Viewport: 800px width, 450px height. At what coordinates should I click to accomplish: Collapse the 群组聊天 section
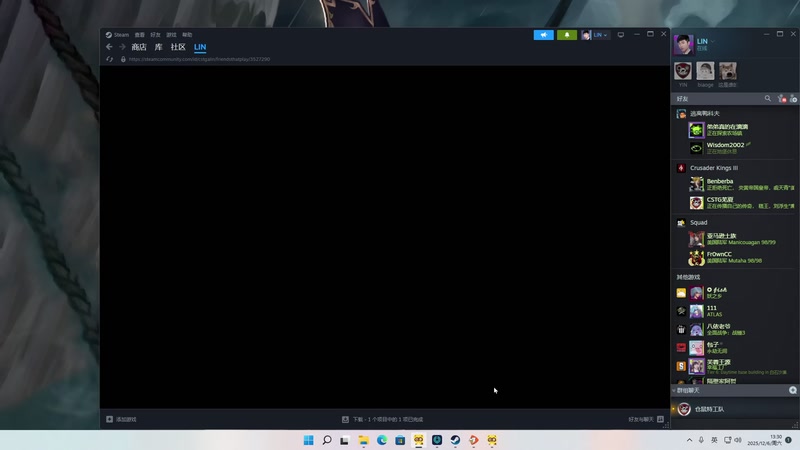click(674, 390)
